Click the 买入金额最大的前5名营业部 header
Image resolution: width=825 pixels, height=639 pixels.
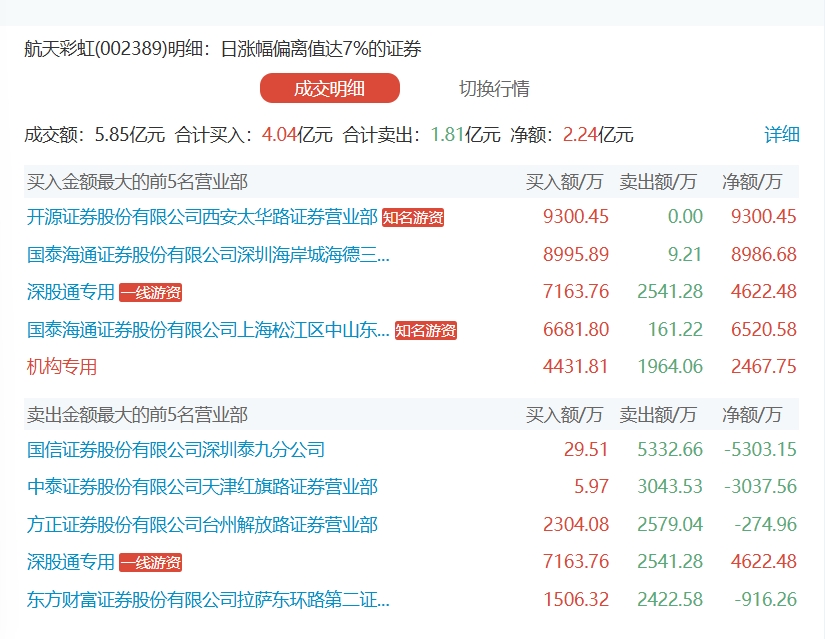[137, 182]
